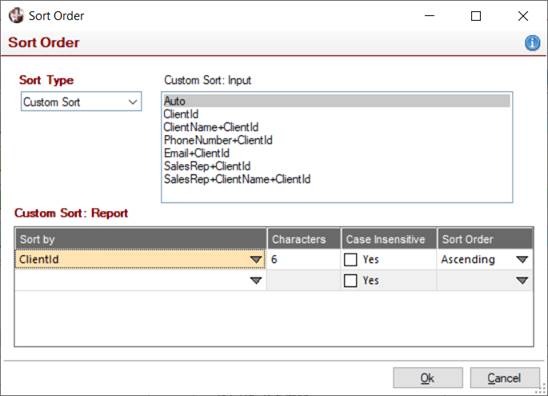
Task: Click the blue info help icon
Action: click(x=532, y=43)
